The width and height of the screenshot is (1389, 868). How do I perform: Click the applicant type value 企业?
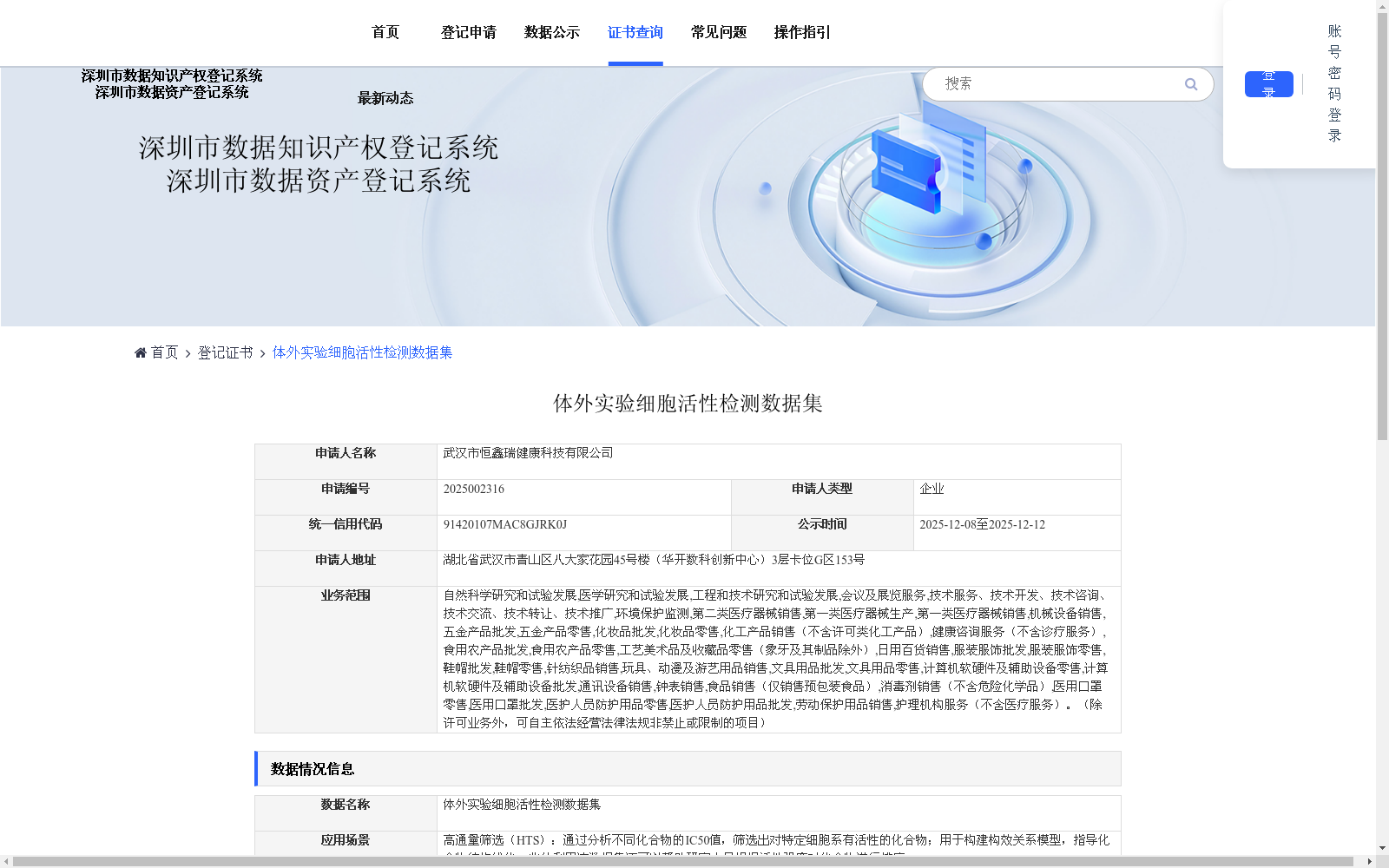pyautogui.click(x=931, y=489)
